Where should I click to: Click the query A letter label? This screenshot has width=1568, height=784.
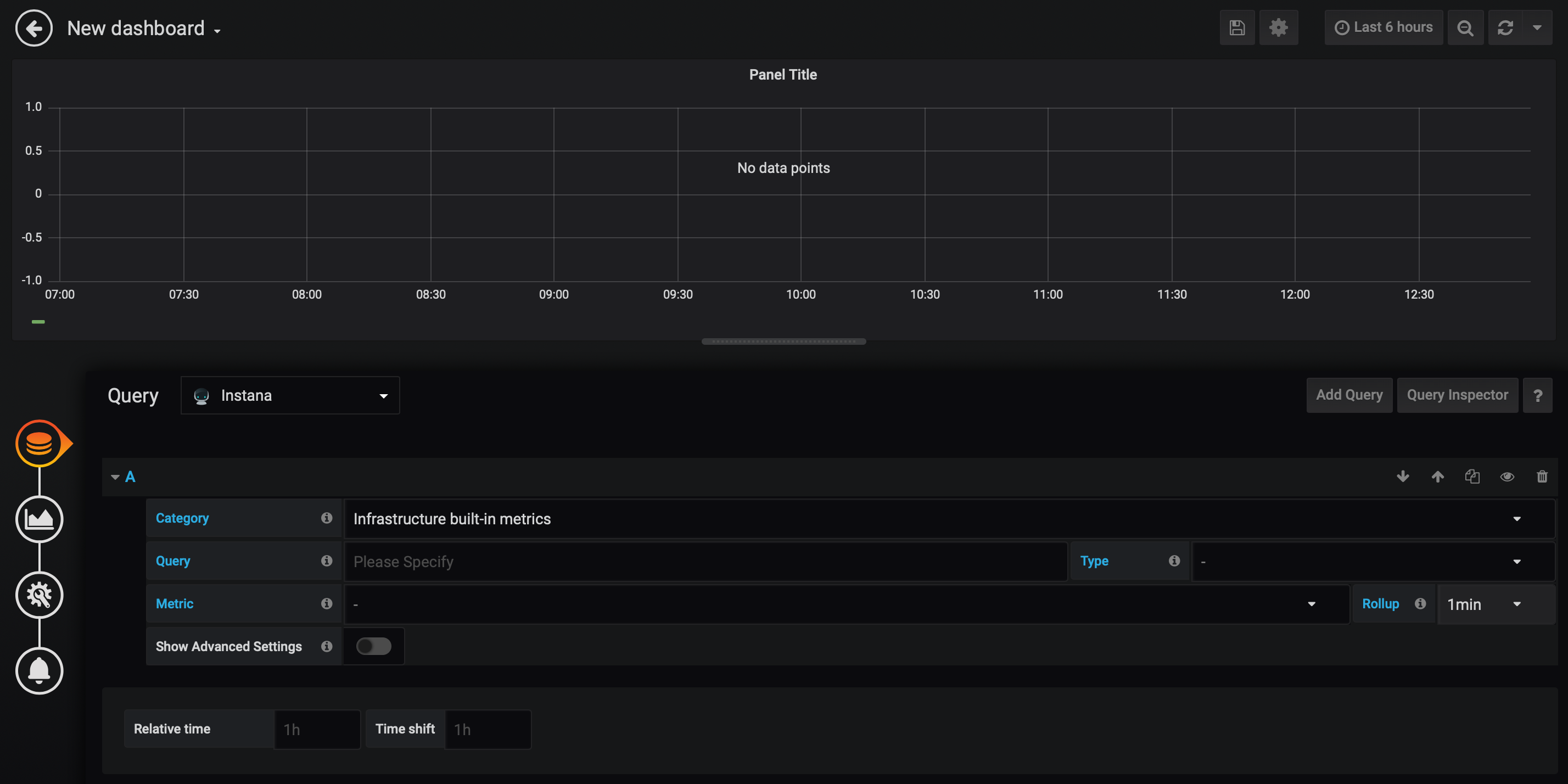point(130,477)
